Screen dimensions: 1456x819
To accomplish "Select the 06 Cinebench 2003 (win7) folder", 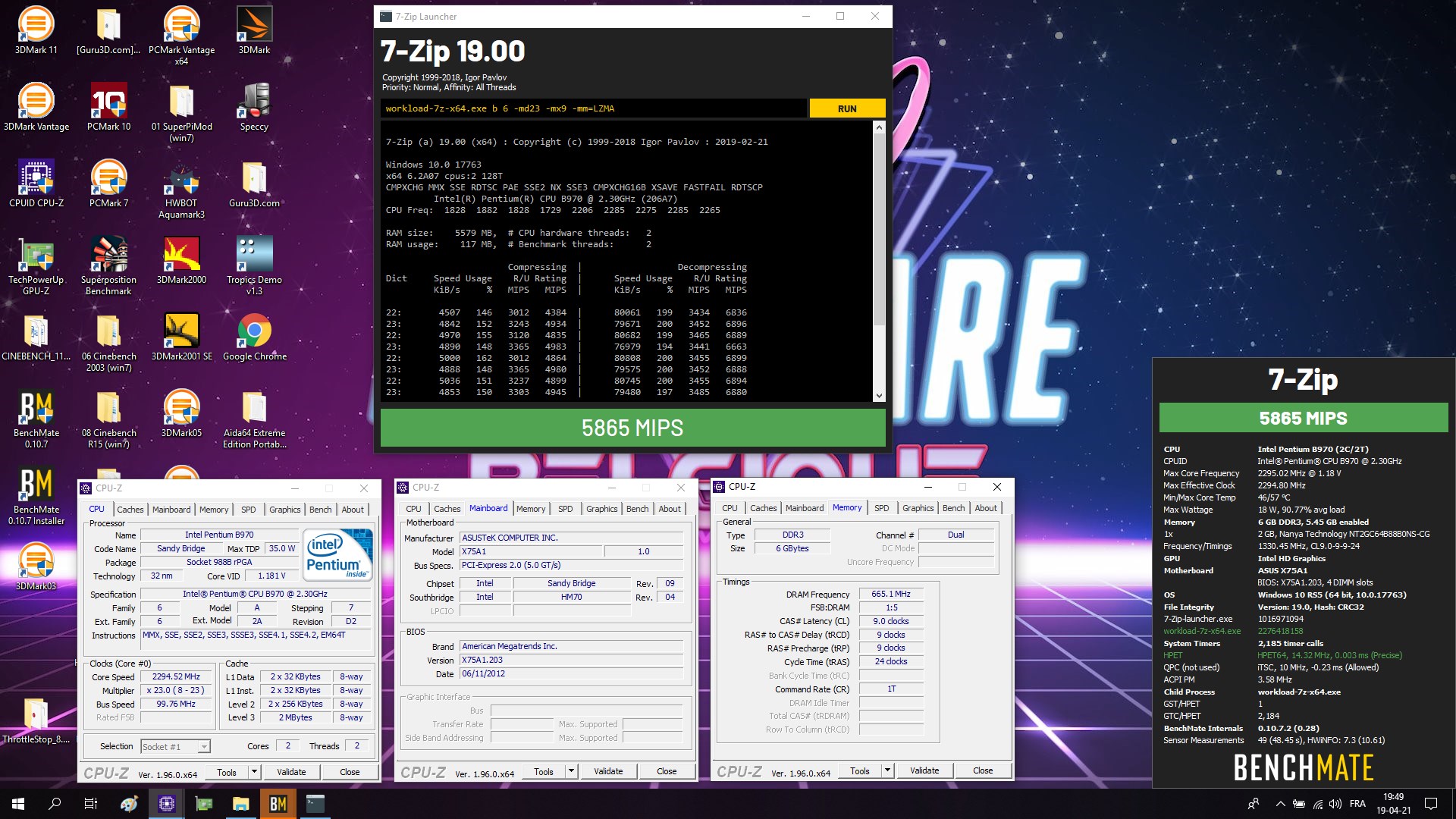I will pos(108,342).
